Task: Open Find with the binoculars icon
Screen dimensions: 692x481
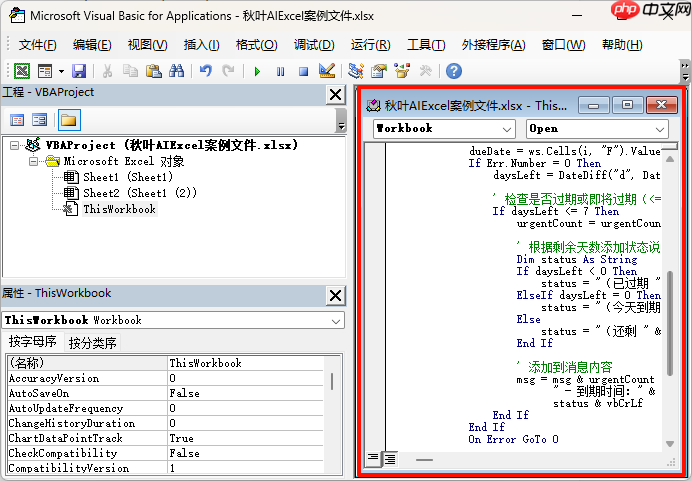Action: click(x=177, y=71)
